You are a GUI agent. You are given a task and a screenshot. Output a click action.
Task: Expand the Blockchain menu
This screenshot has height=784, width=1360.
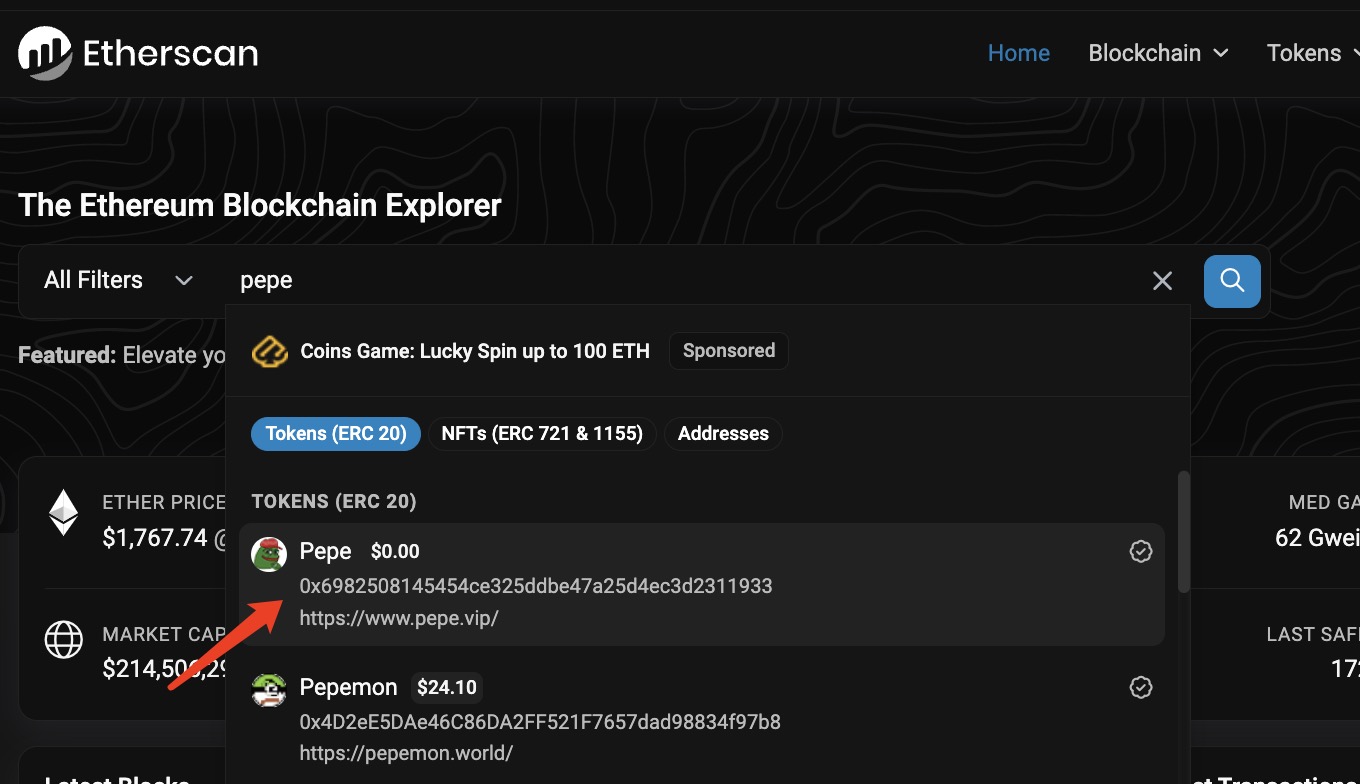click(x=1158, y=53)
